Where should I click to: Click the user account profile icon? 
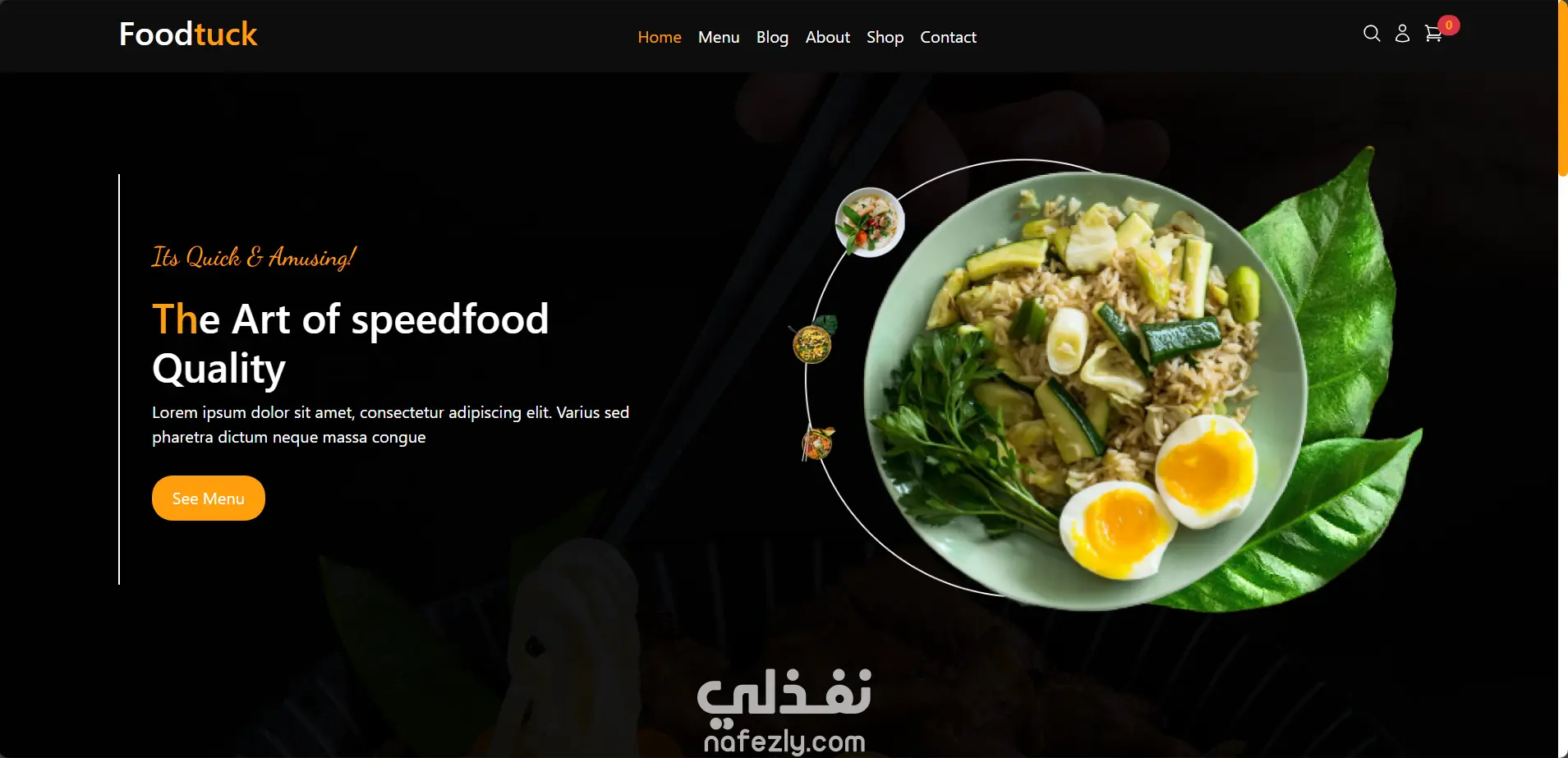(1402, 34)
